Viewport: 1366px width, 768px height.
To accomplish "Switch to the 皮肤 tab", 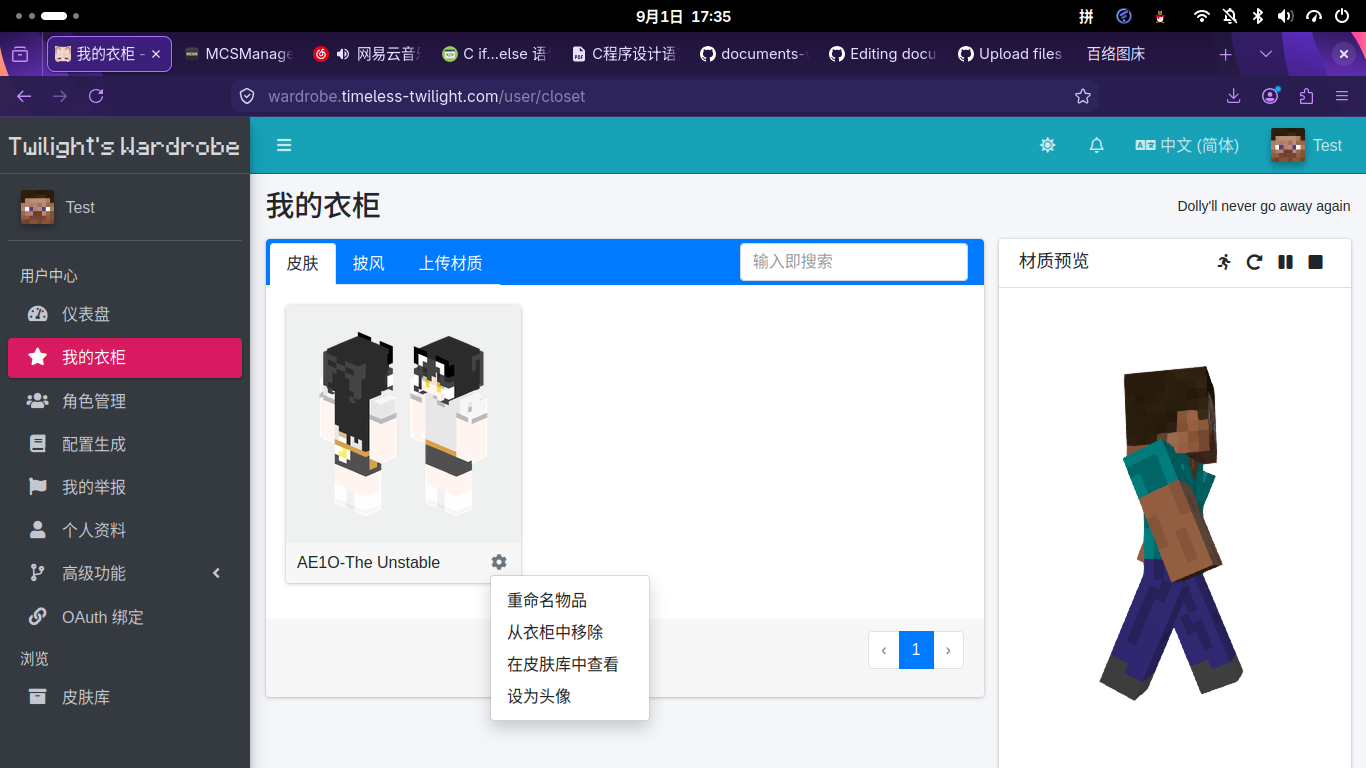I will (303, 263).
